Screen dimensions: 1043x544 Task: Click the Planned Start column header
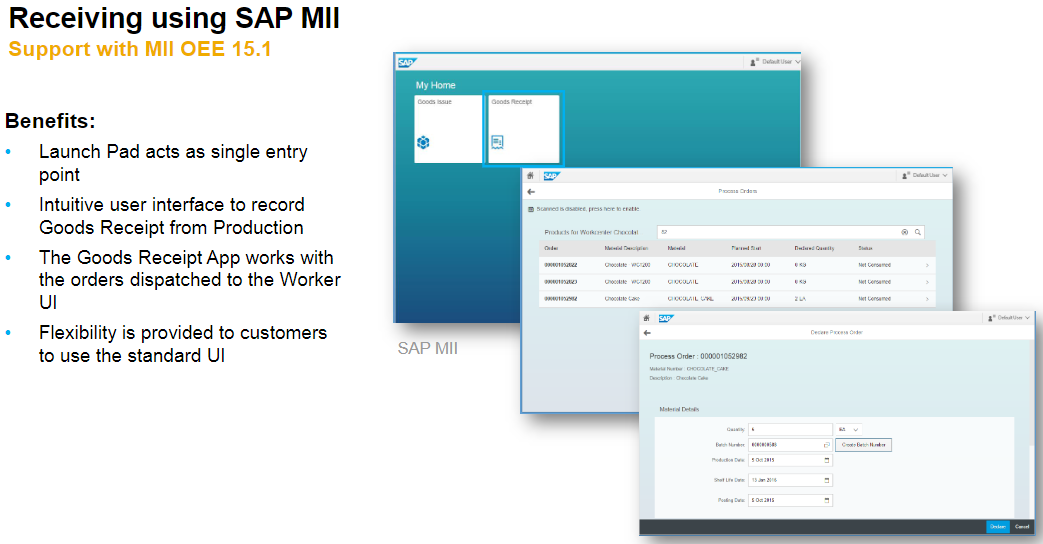pos(746,248)
